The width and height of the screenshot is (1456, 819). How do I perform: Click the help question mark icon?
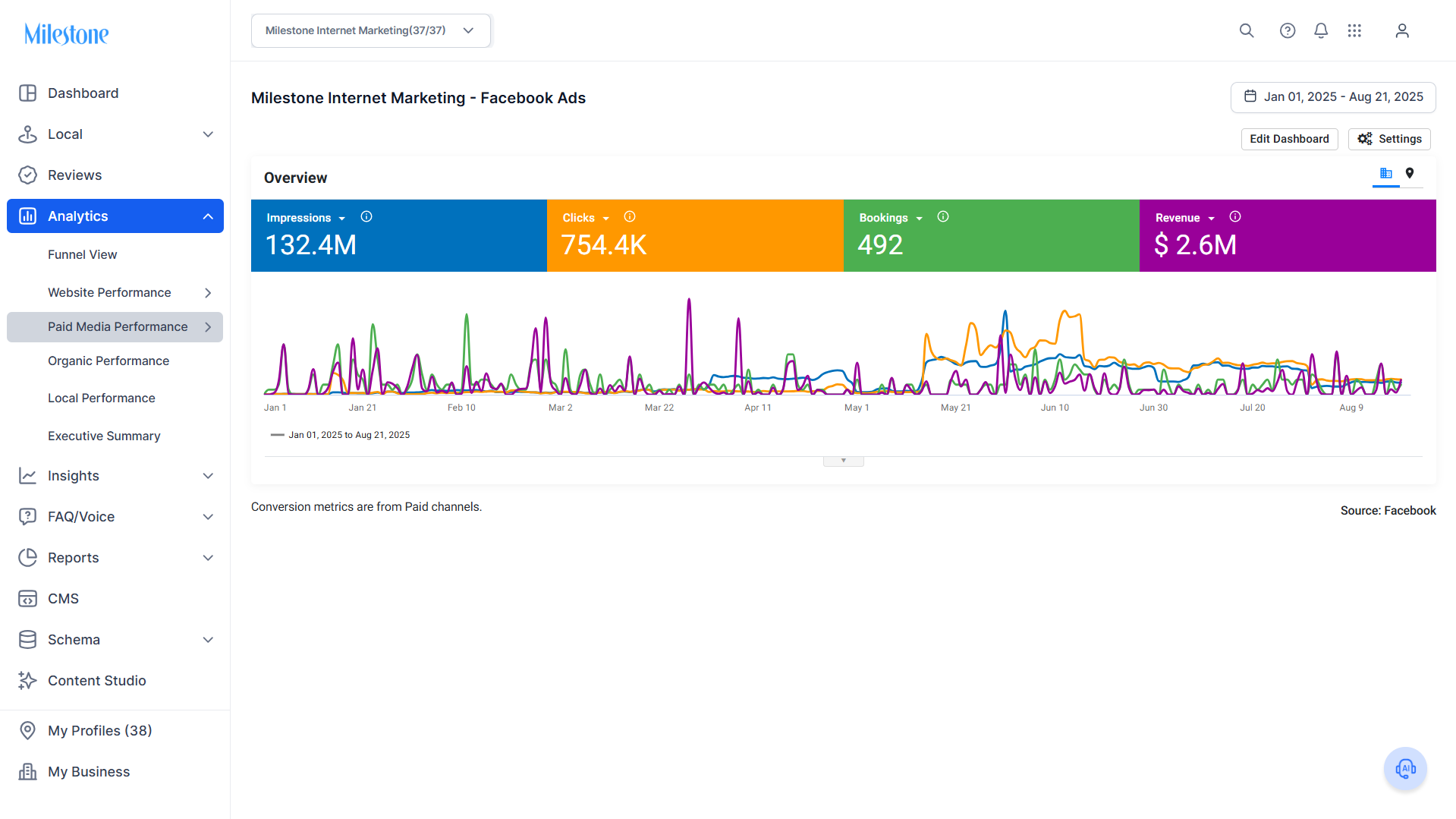tap(1288, 30)
